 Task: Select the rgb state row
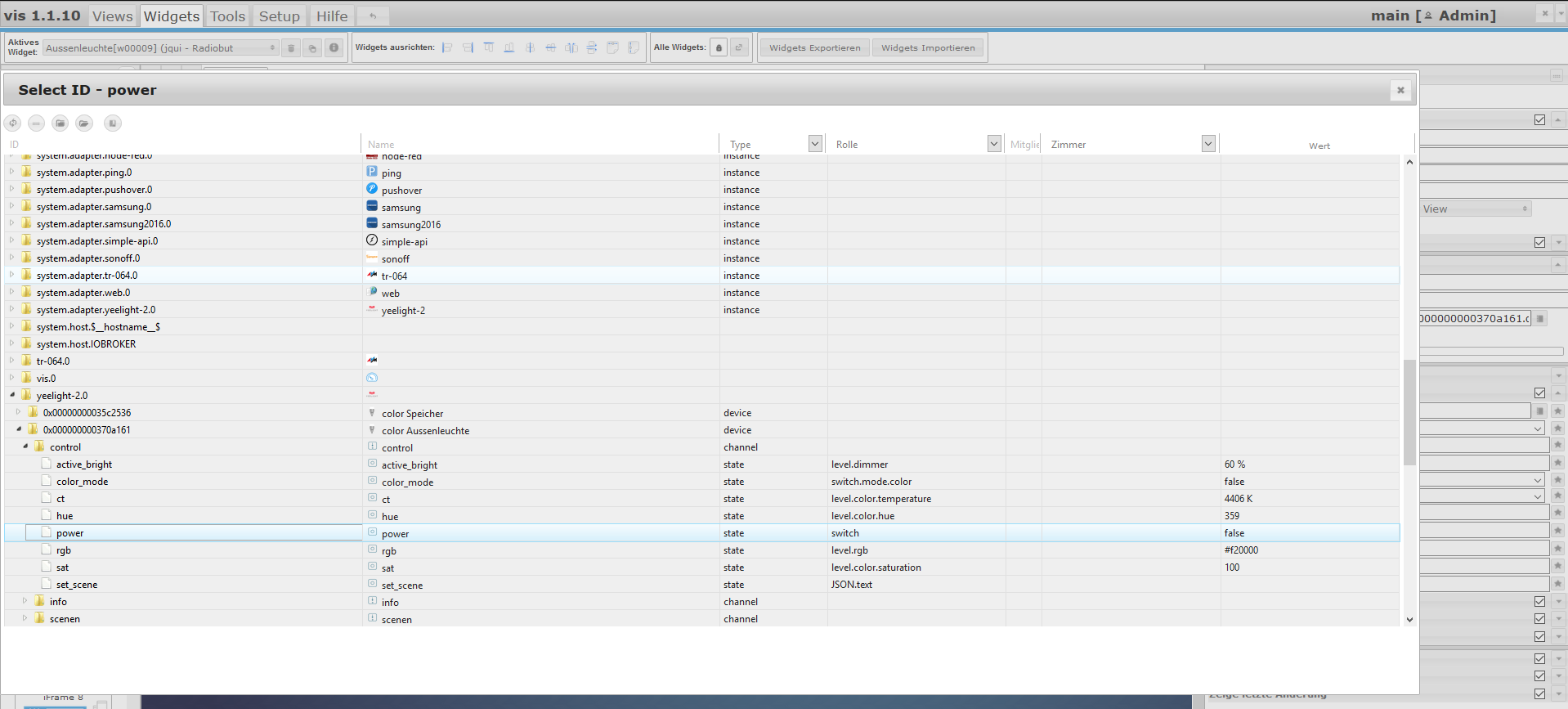coord(702,550)
